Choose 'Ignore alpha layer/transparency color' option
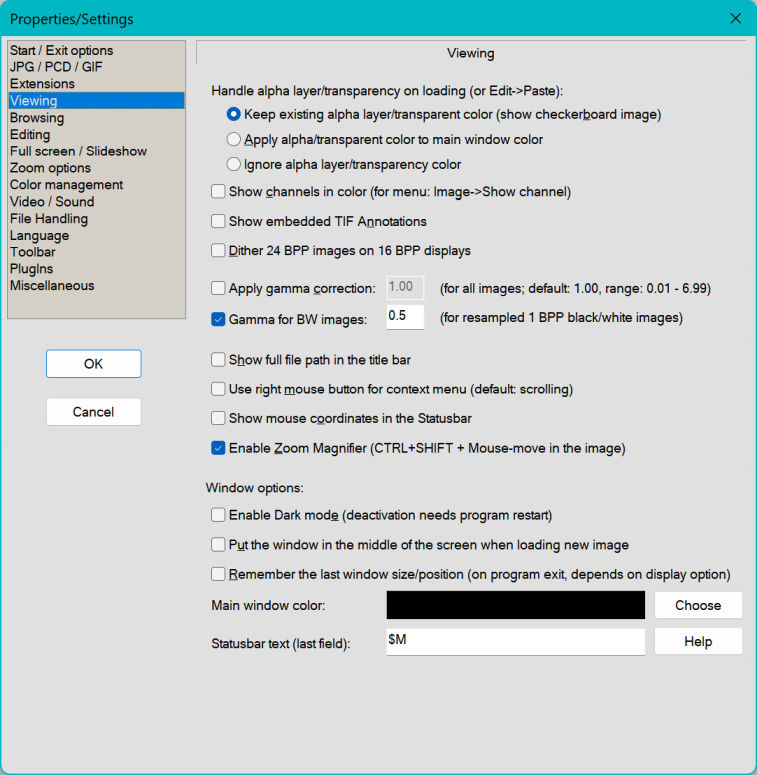The image size is (757, 775). [234, 164]
